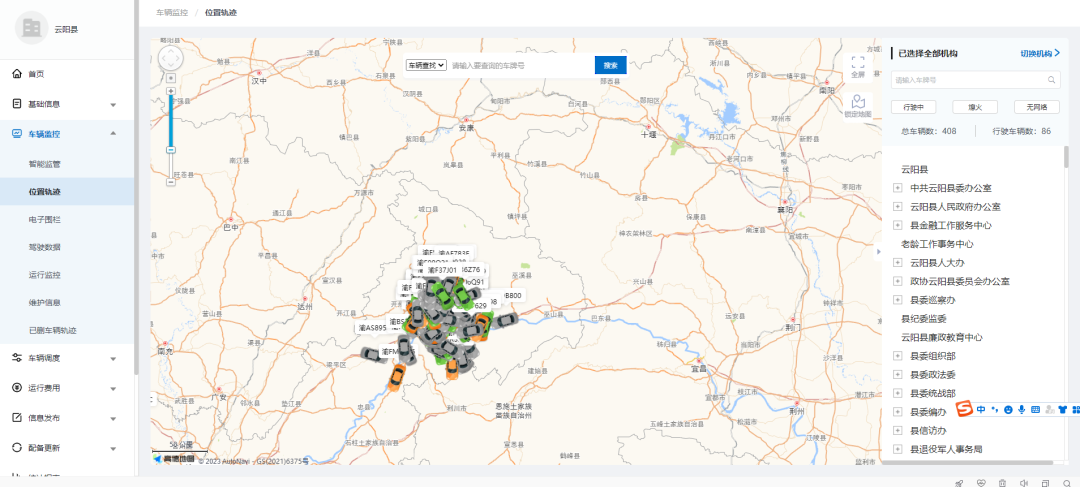Click the 车辆监控 monitor icon
Viewport: 1080px width, 487px height.
17,134
